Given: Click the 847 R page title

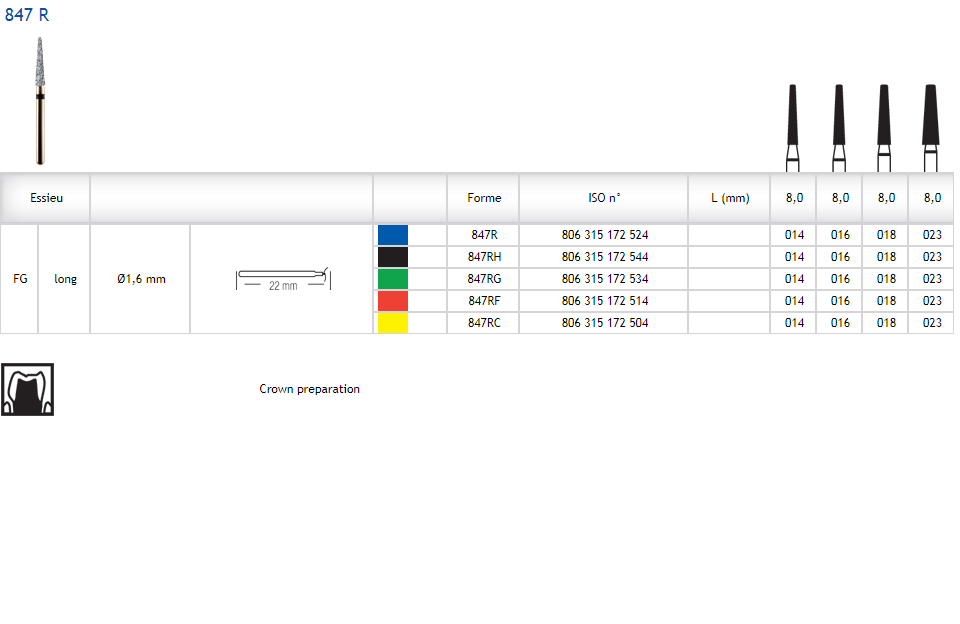Looking at the screenshot, I should click(x=27, y=15).
